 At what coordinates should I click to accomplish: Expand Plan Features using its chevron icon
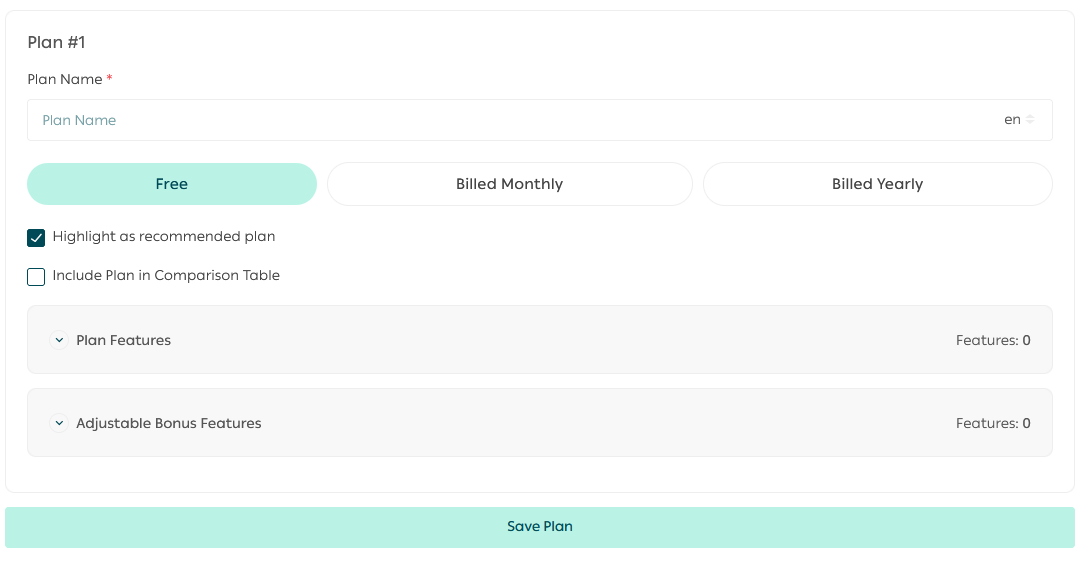click(59, 340)
